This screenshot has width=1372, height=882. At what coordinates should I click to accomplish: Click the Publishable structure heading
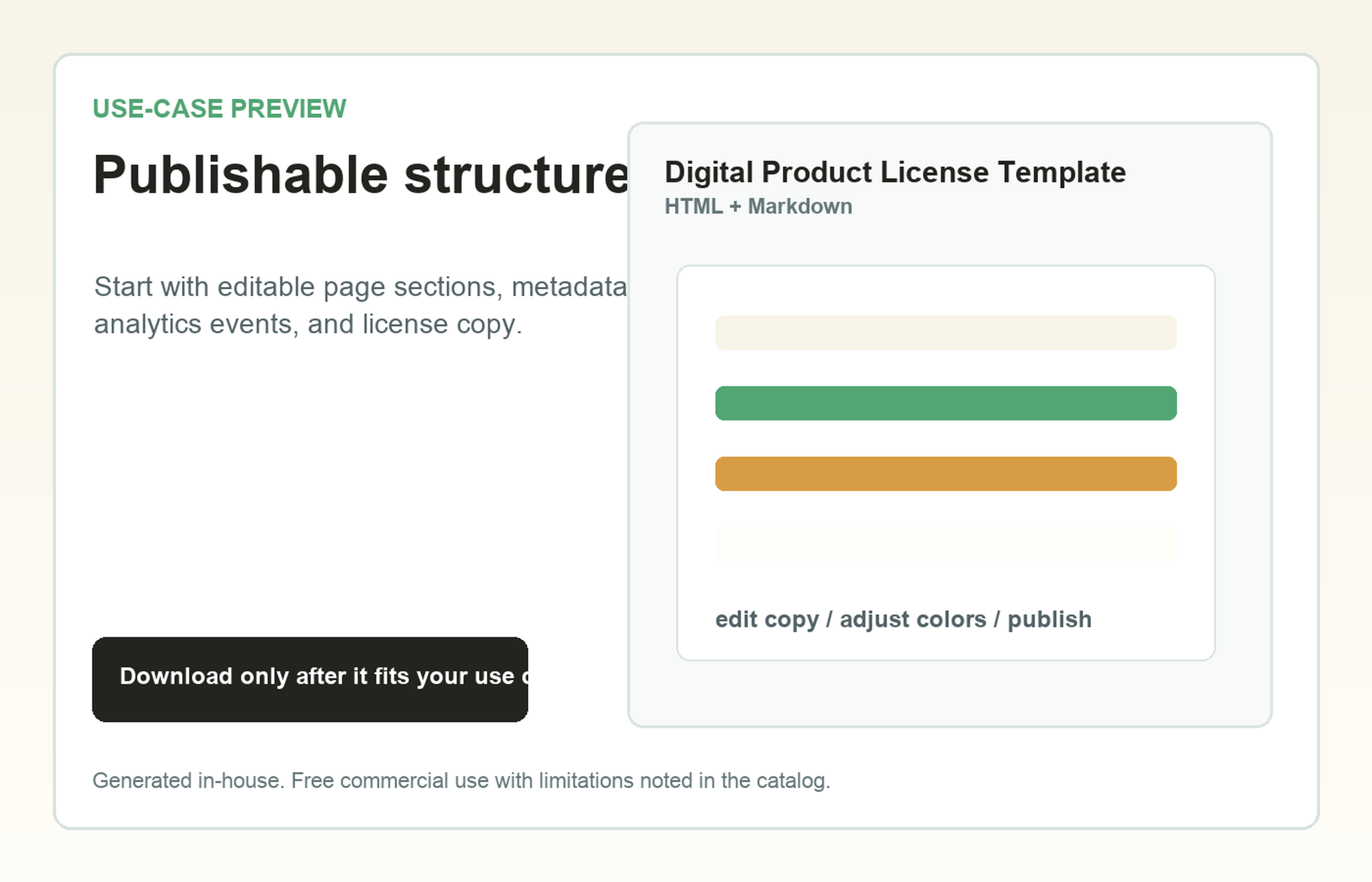point(361,174)
